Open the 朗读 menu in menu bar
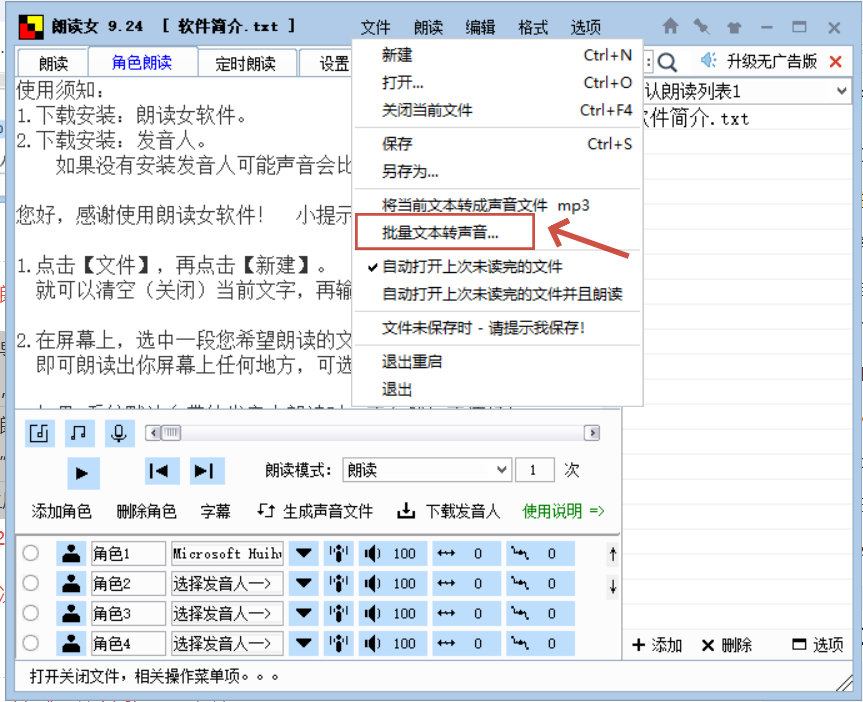This screenshot has height=702, width=863. (428, 27)
